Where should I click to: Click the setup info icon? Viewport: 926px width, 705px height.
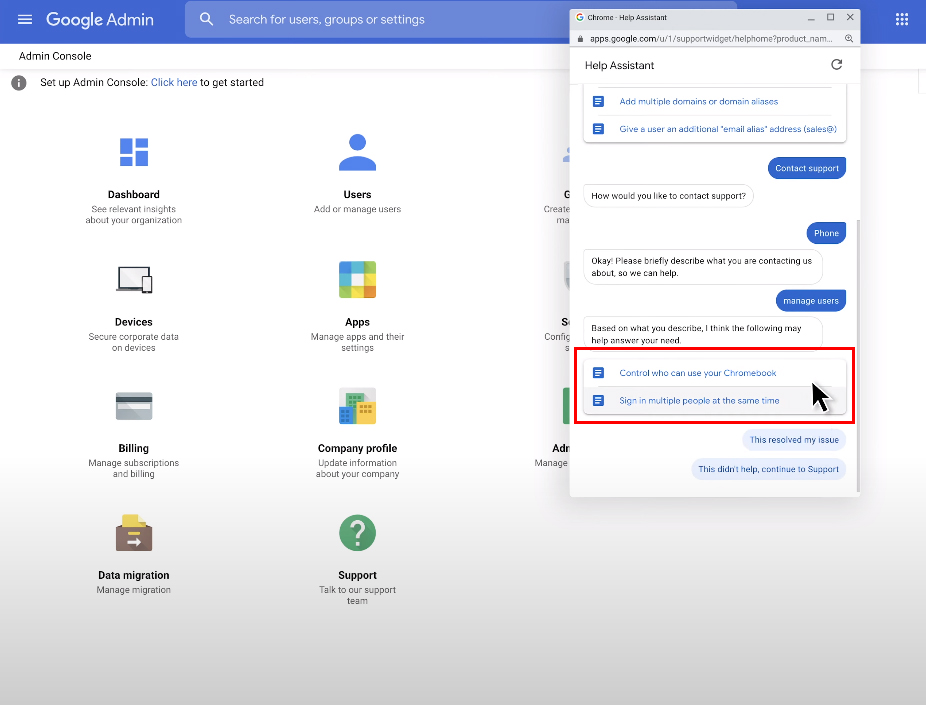(19, 83)
